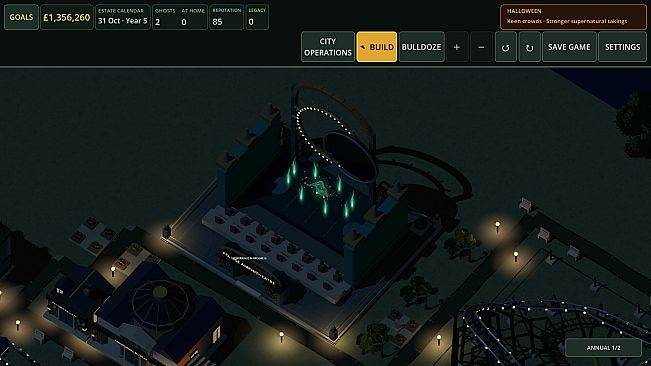Check the Ghosts at home counter
Screen dimensions: 651x366
(x=179, y=17)
